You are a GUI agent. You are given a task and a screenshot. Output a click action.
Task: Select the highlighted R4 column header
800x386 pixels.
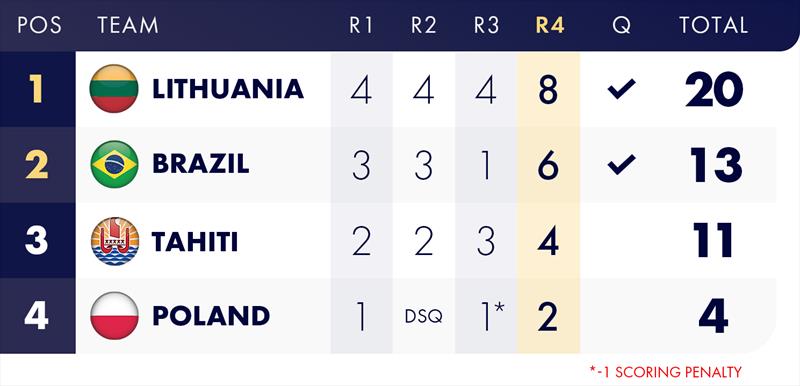(x=549, y=25)
